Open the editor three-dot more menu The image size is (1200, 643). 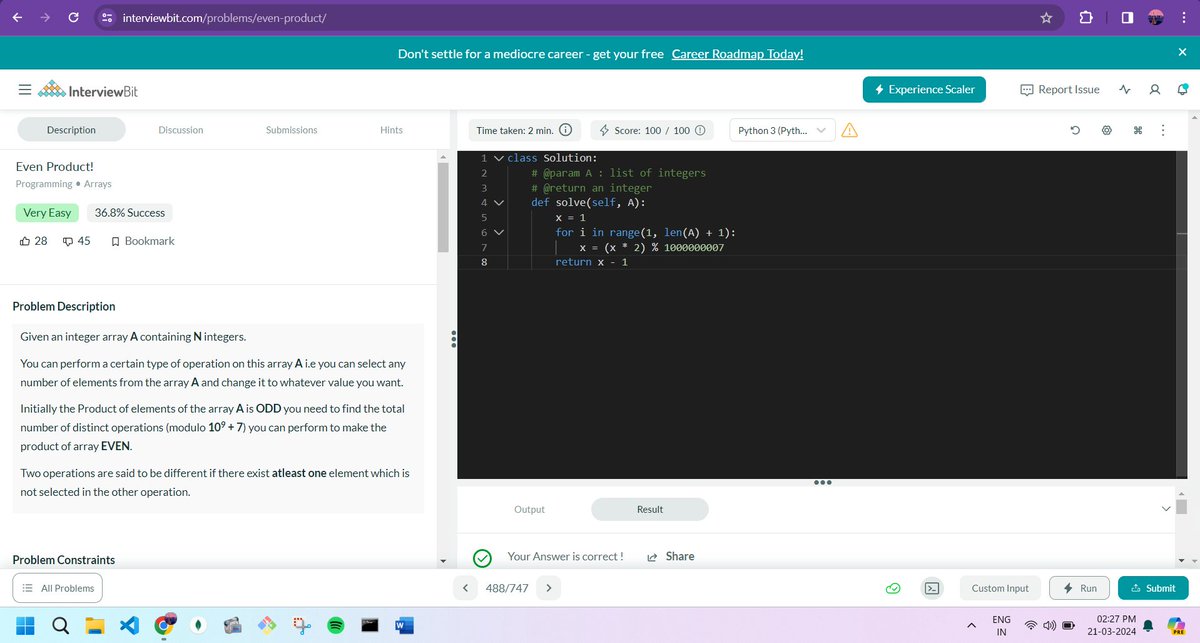click(1163, 130)
